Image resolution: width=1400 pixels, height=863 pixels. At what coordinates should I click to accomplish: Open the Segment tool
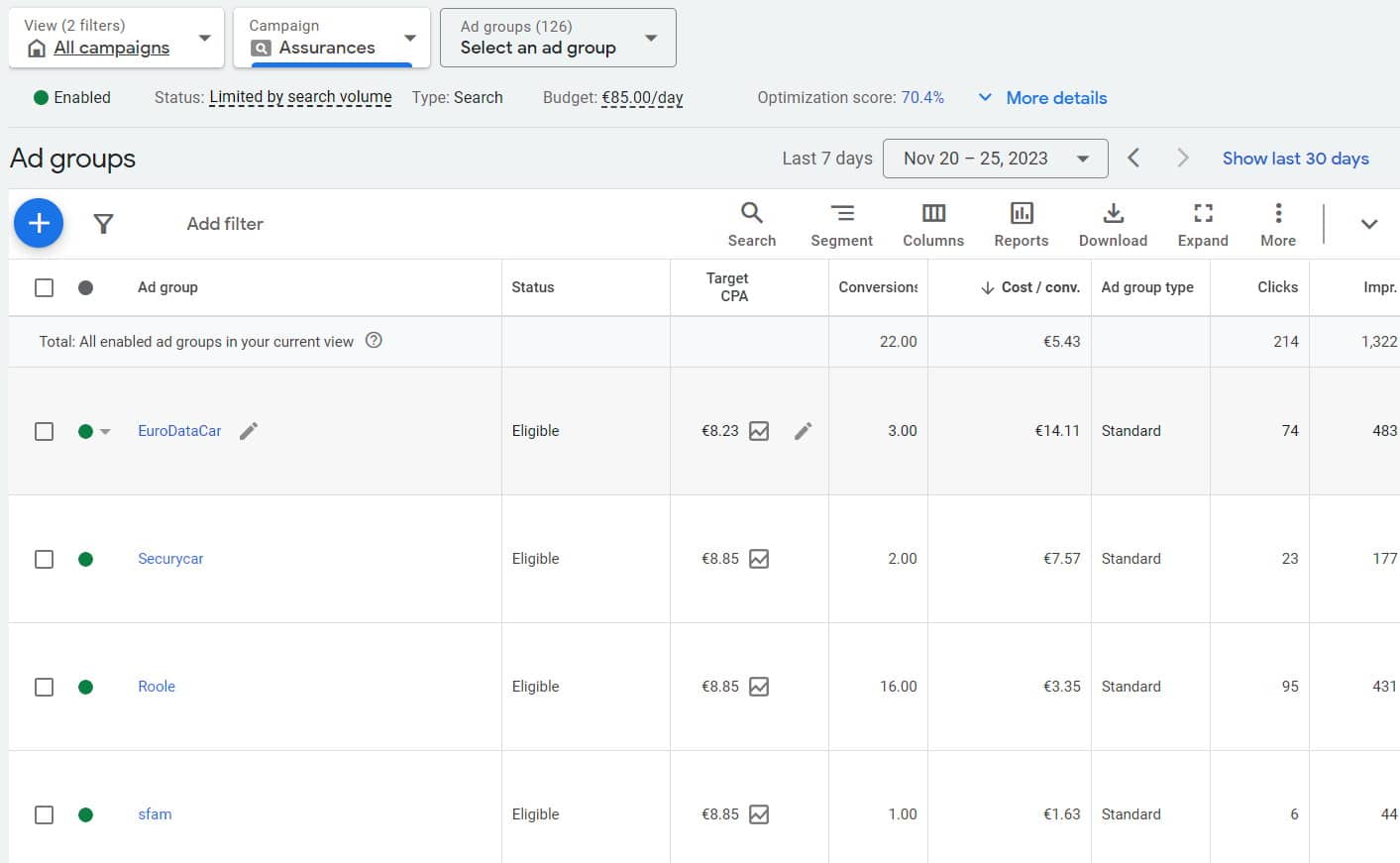(x=841, y=225)
